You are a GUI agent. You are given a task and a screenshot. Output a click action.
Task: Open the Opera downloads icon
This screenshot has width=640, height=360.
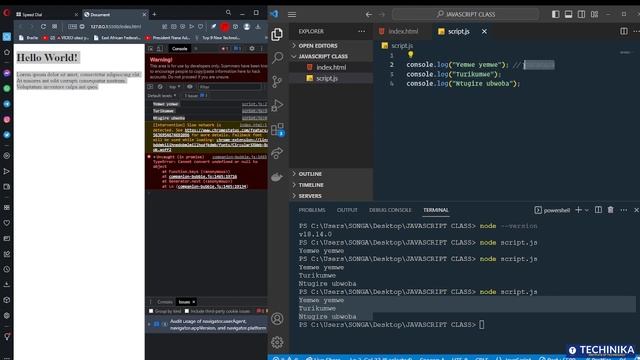tap(258, 27)
